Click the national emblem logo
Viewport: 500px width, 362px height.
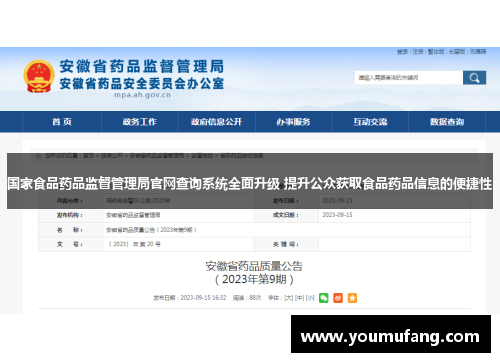[39, 76]
